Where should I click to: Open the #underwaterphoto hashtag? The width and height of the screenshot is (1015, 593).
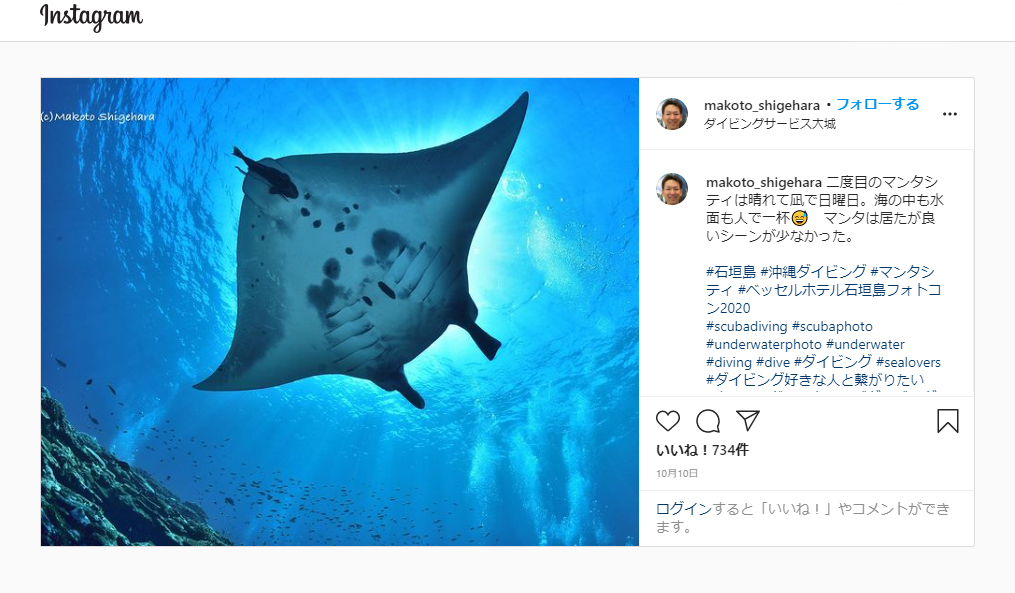coord(764,344)
